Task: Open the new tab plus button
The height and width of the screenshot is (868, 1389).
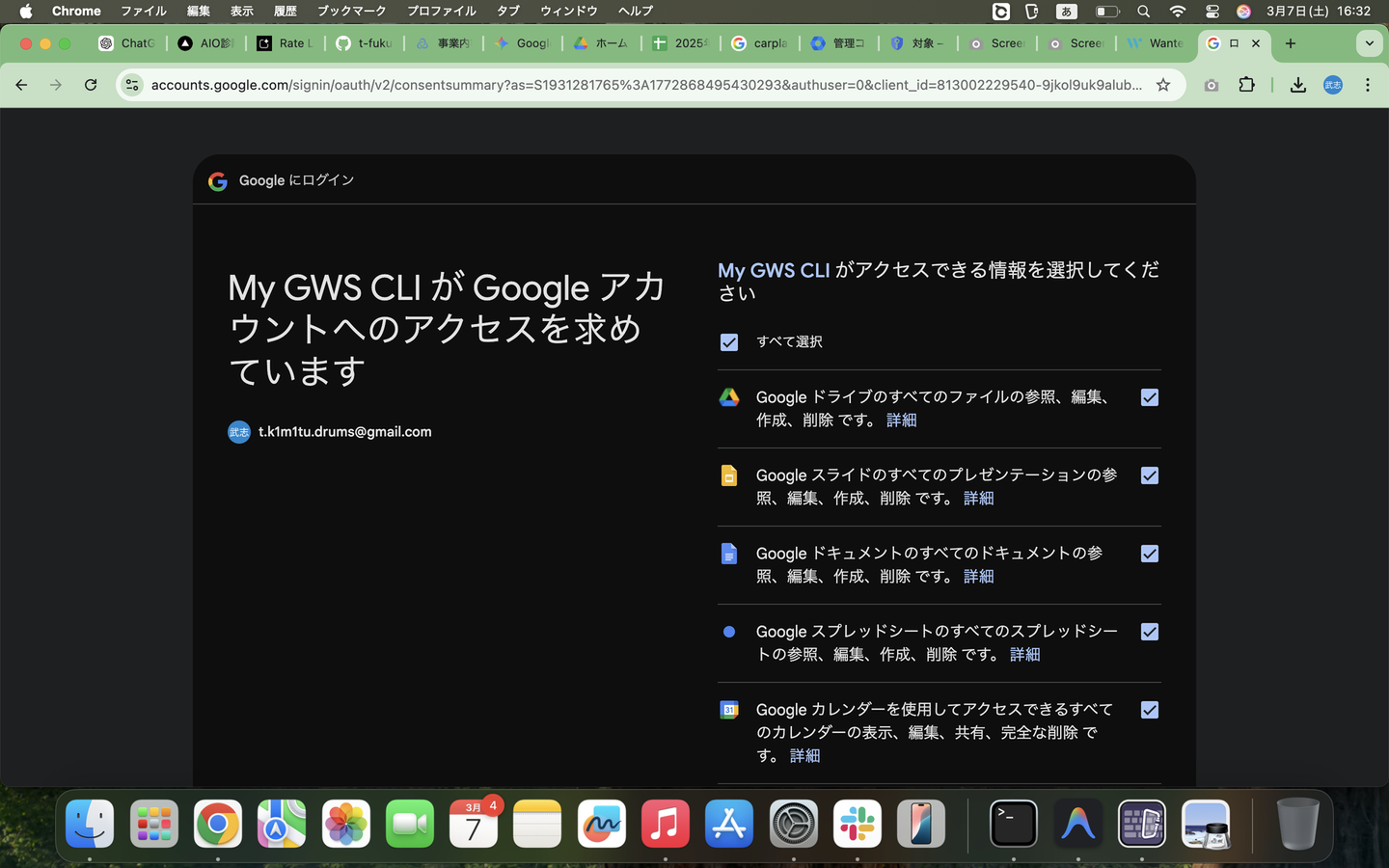Action: (x=1290, y=43)
